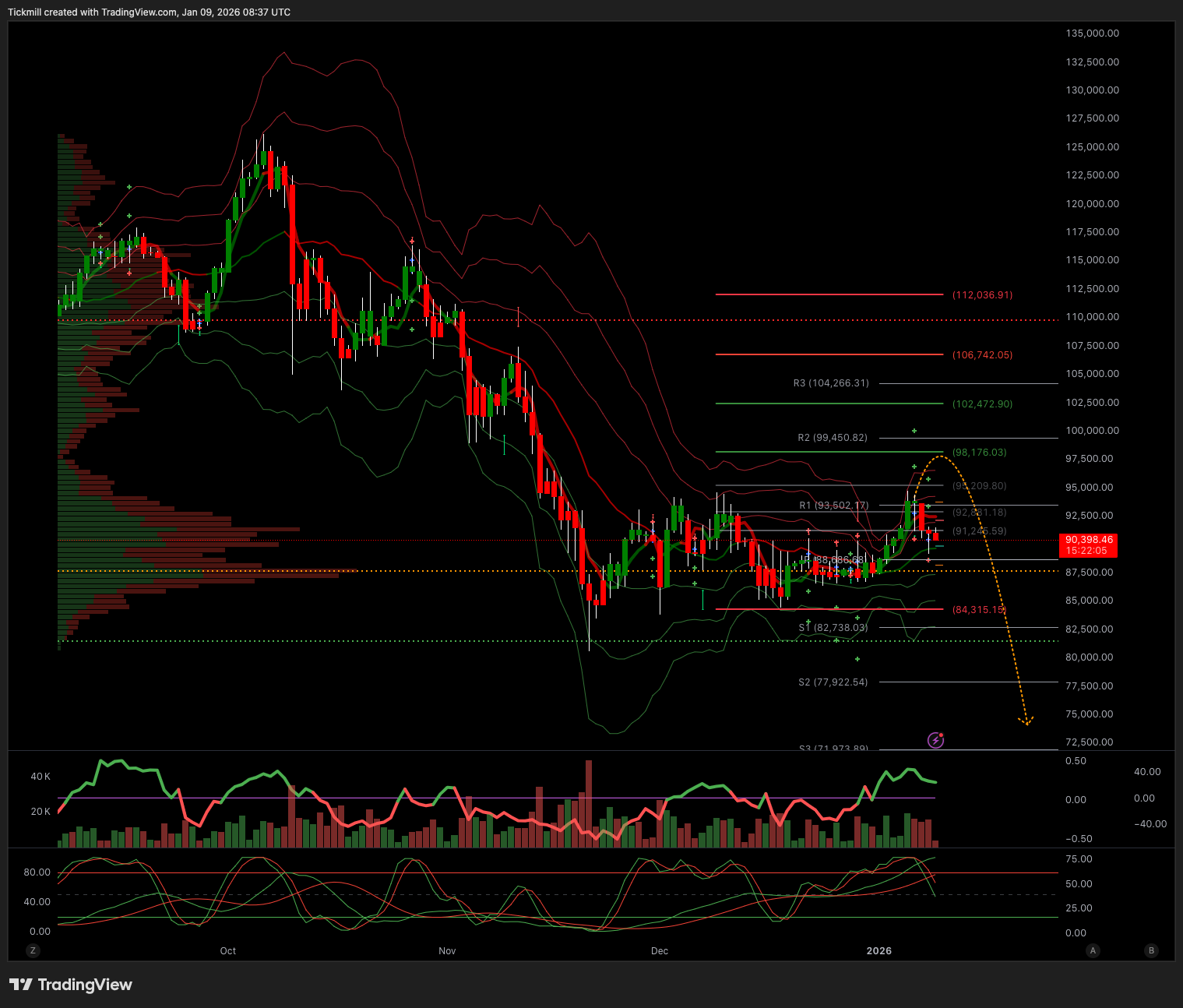Click the green 102,472.90 level label
The height and width of the screenshot is (1008, 1183).
click(982, 404)
